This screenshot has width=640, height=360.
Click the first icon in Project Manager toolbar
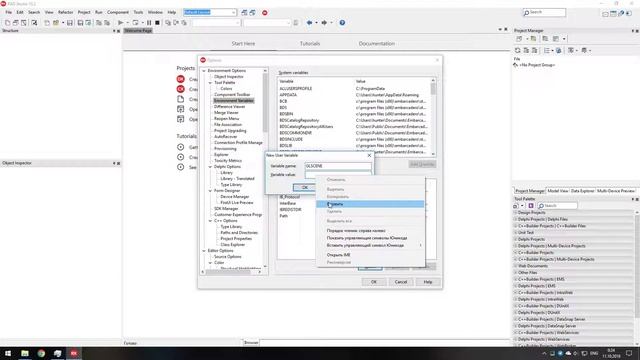click(x=519, y=39)
